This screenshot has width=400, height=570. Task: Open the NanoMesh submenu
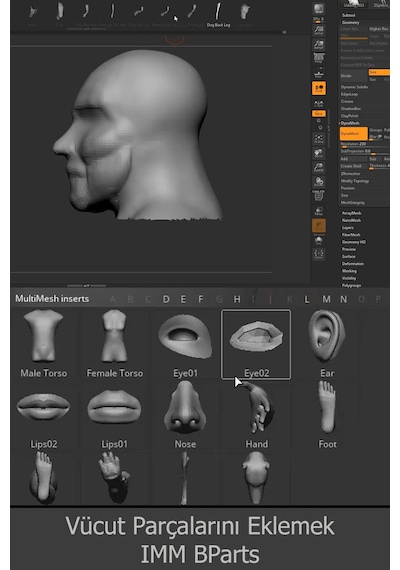[x=351, y=220]
